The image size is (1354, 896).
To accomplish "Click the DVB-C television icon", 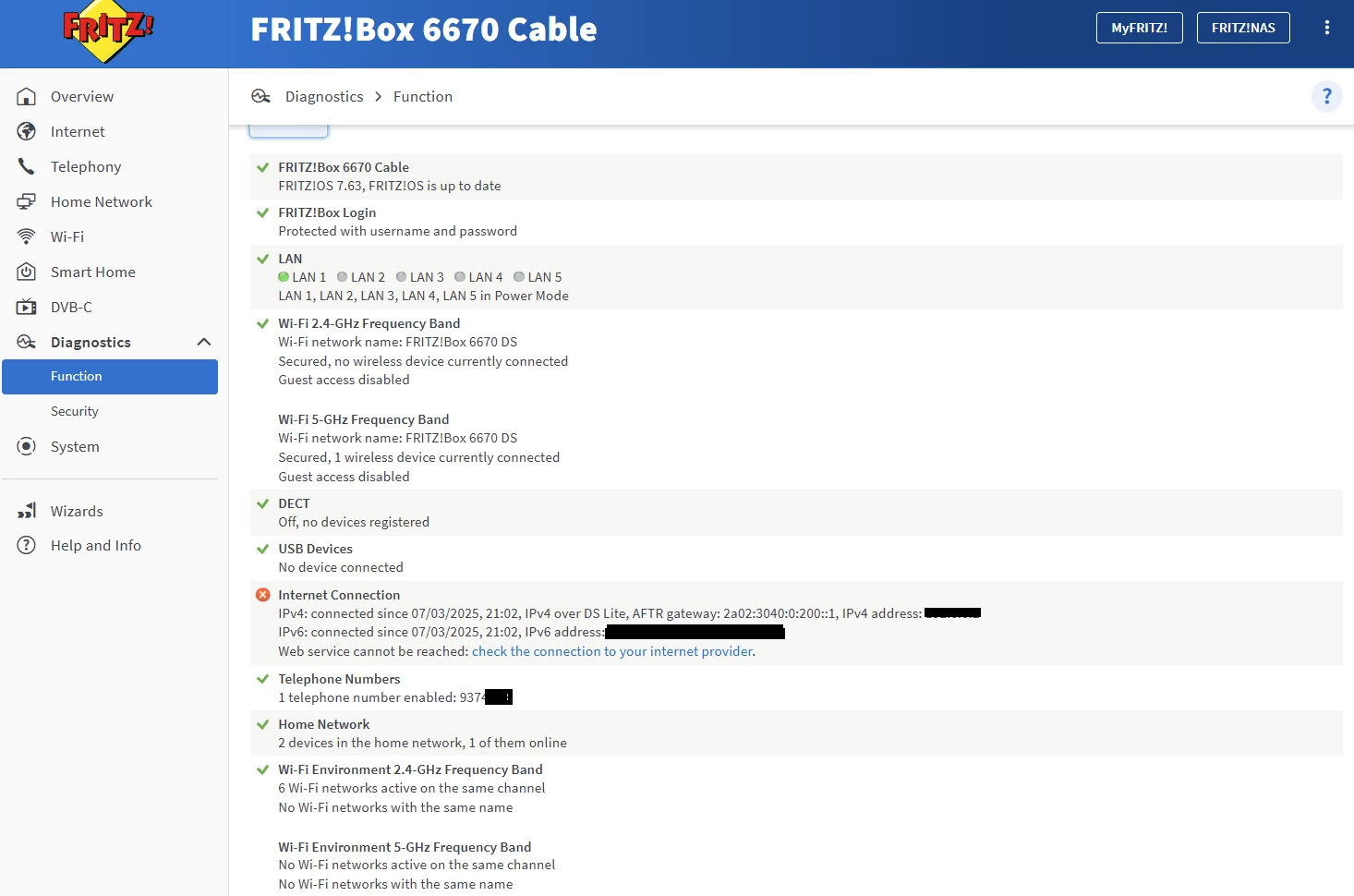I will coord(27,307).
